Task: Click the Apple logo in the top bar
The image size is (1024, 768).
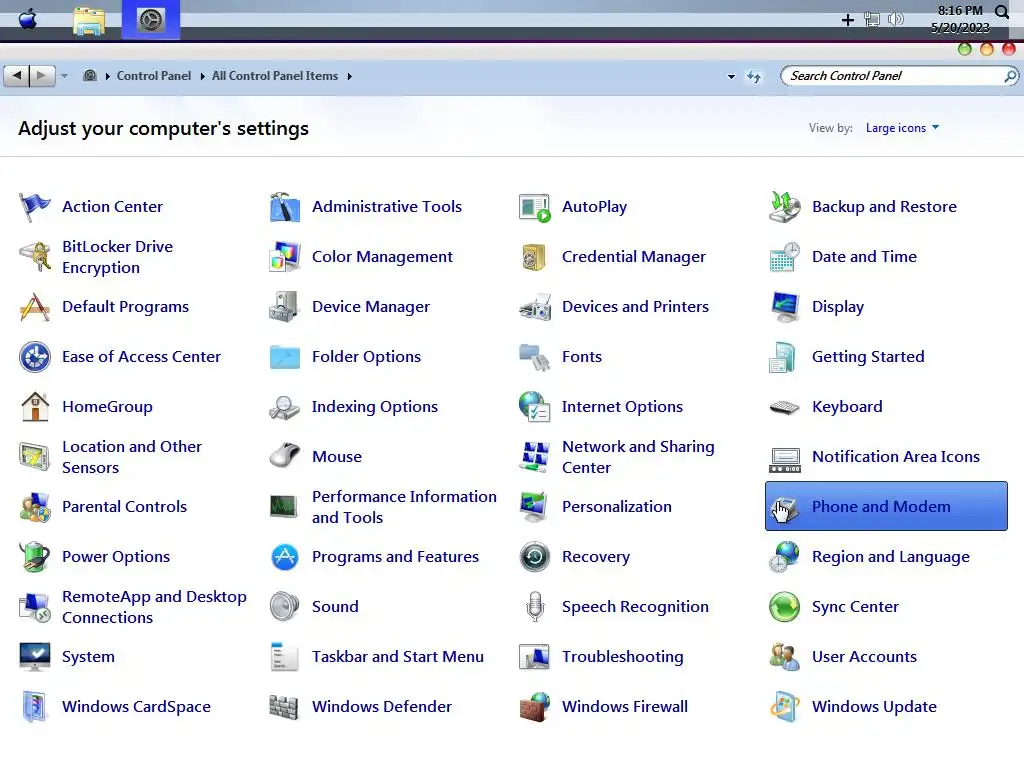Action: (x=28, y=20)
